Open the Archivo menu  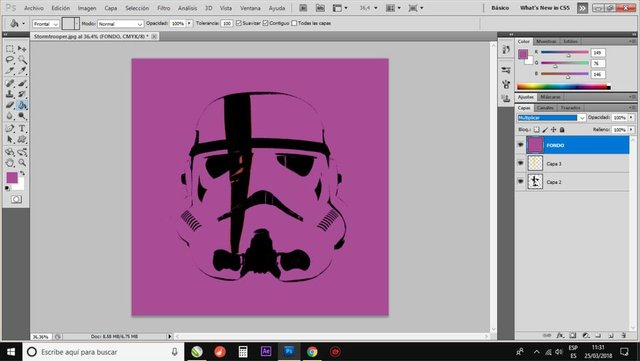pyautogui.click(x=34, y=8)
